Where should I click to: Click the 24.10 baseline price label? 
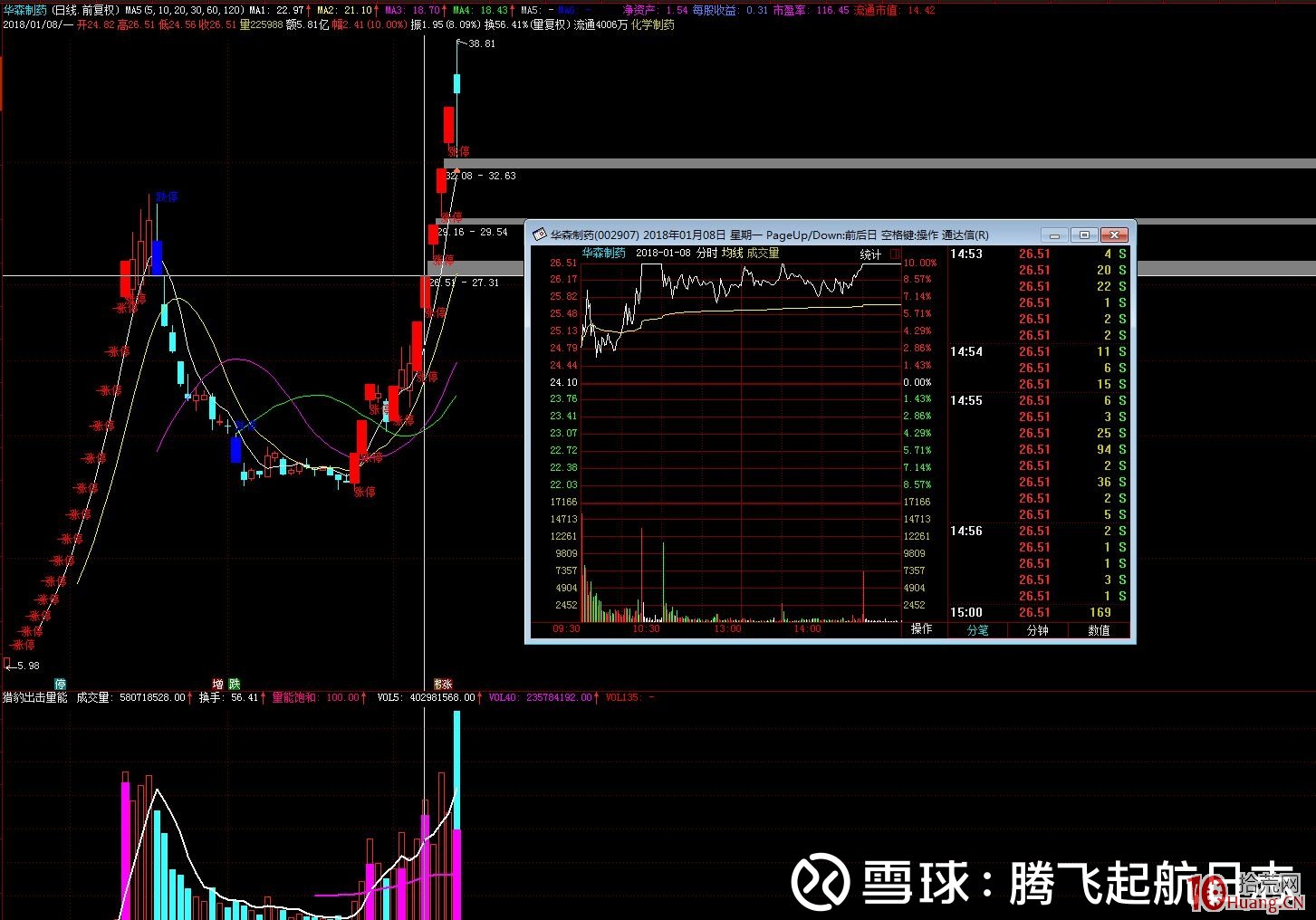563,382
